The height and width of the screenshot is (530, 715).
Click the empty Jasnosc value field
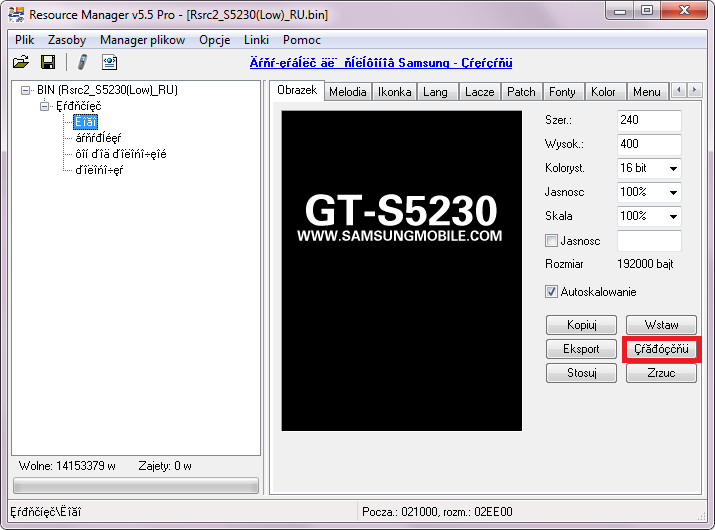click(649, 240)
